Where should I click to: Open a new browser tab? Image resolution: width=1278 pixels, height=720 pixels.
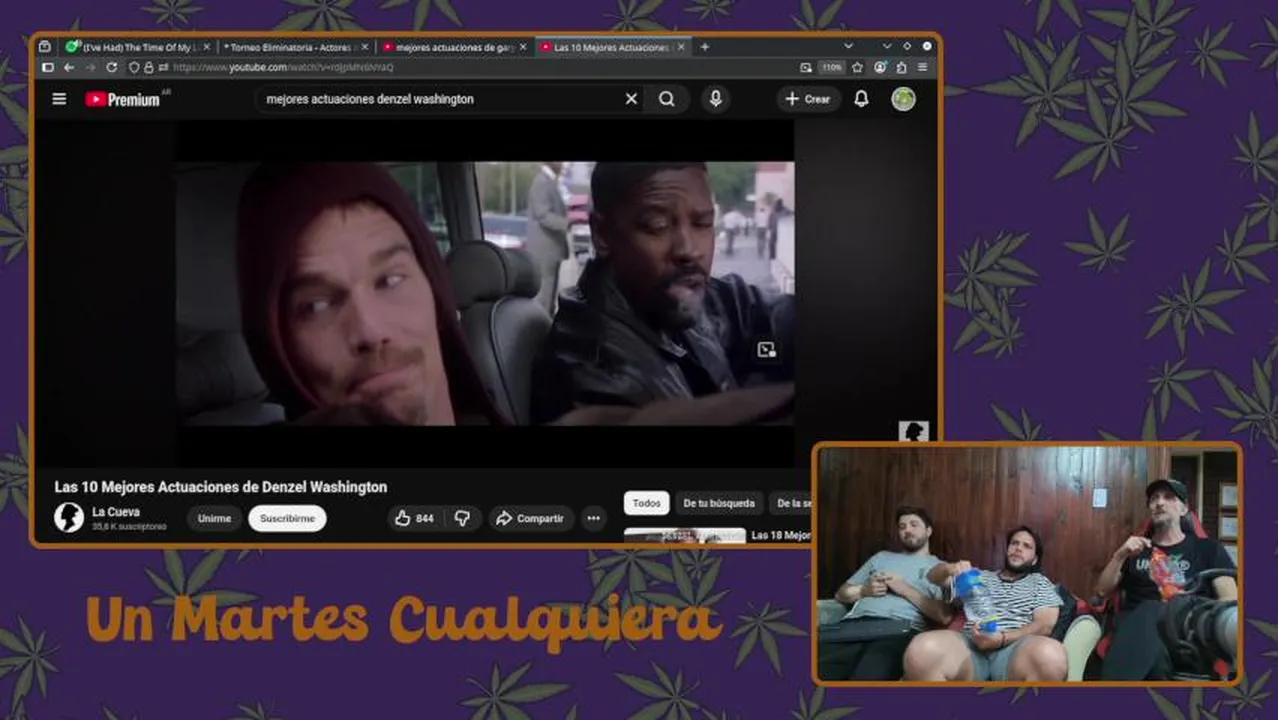tap(704, 46)
